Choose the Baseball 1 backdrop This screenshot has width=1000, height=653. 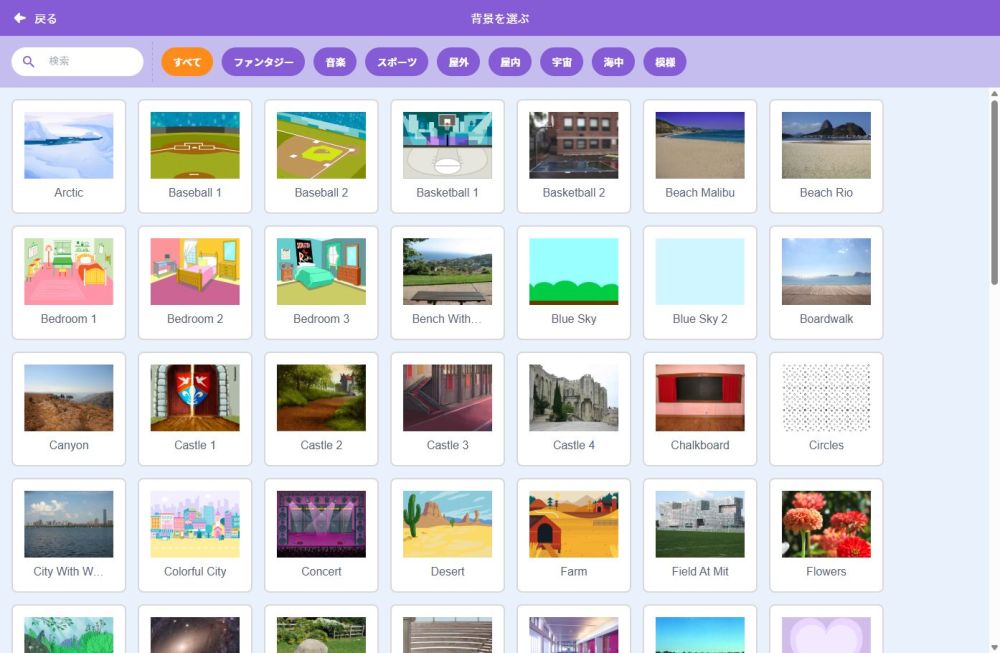pos(195,156)
